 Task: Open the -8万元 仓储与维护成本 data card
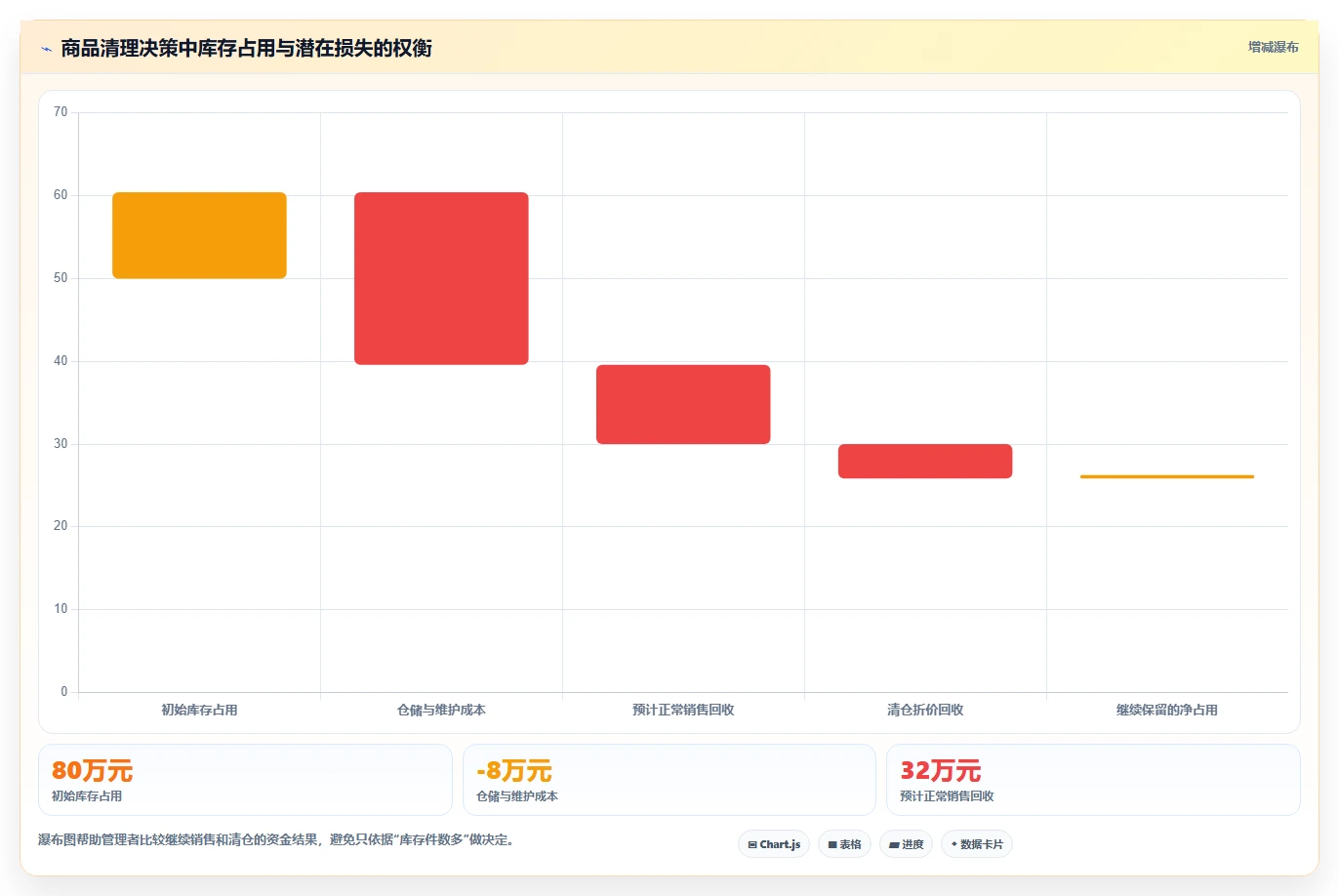669,780
